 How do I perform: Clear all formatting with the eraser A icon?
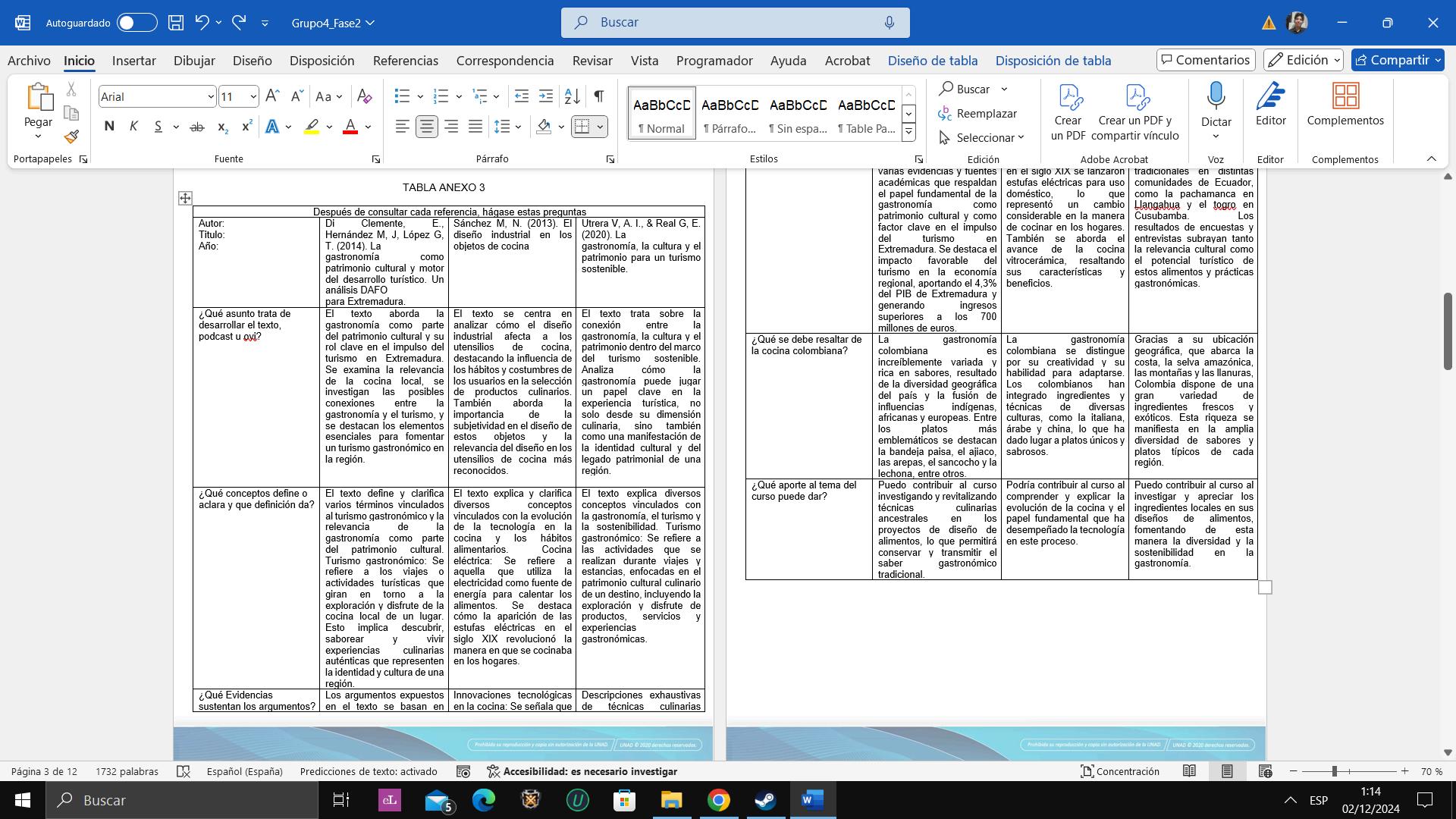click(x=364, y=96)
